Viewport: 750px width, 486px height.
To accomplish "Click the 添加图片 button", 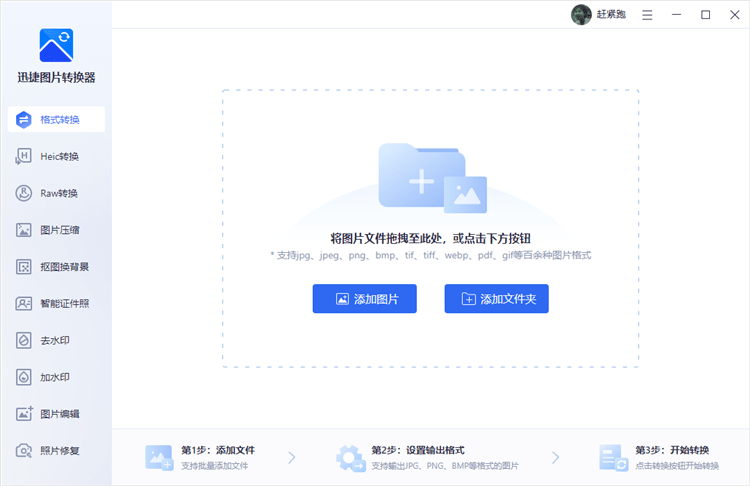I will tap(364, 299).
